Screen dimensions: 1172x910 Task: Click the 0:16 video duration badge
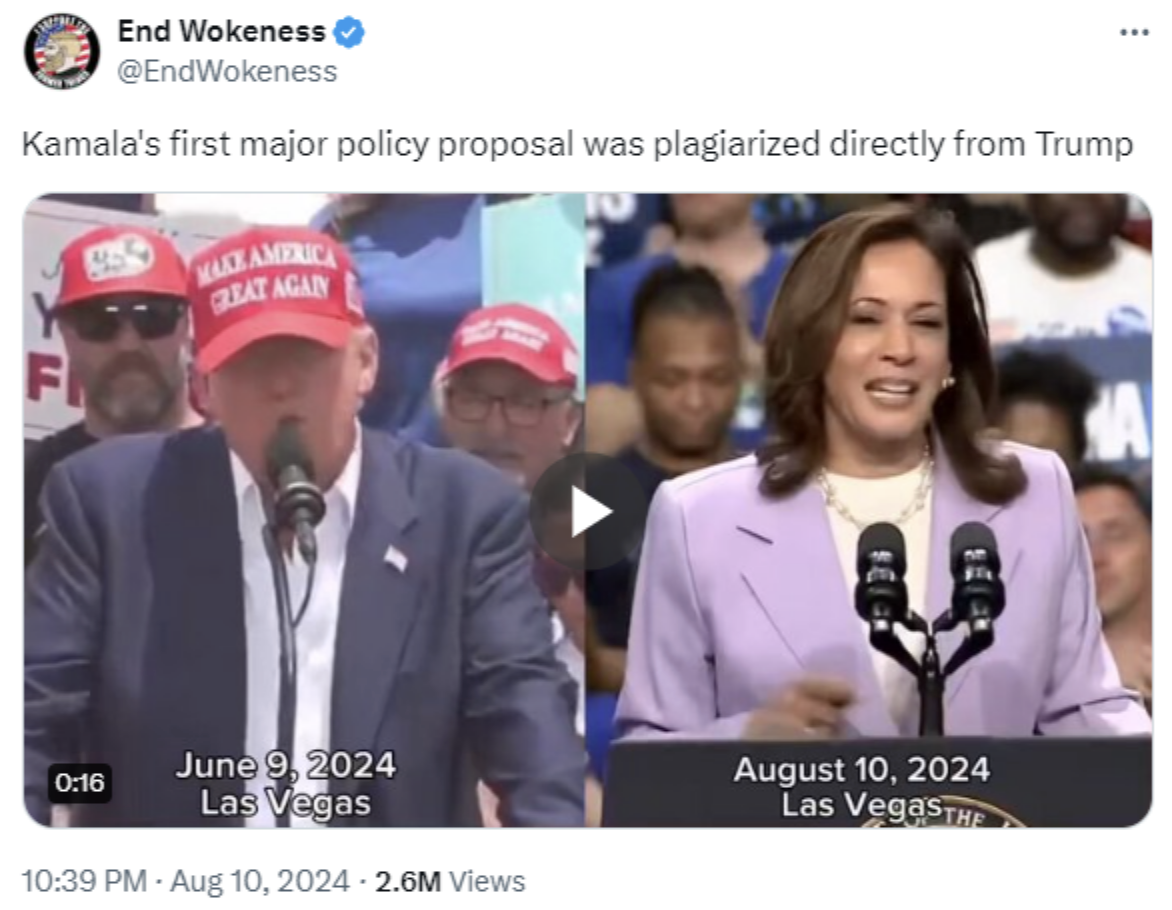(79, 783)
